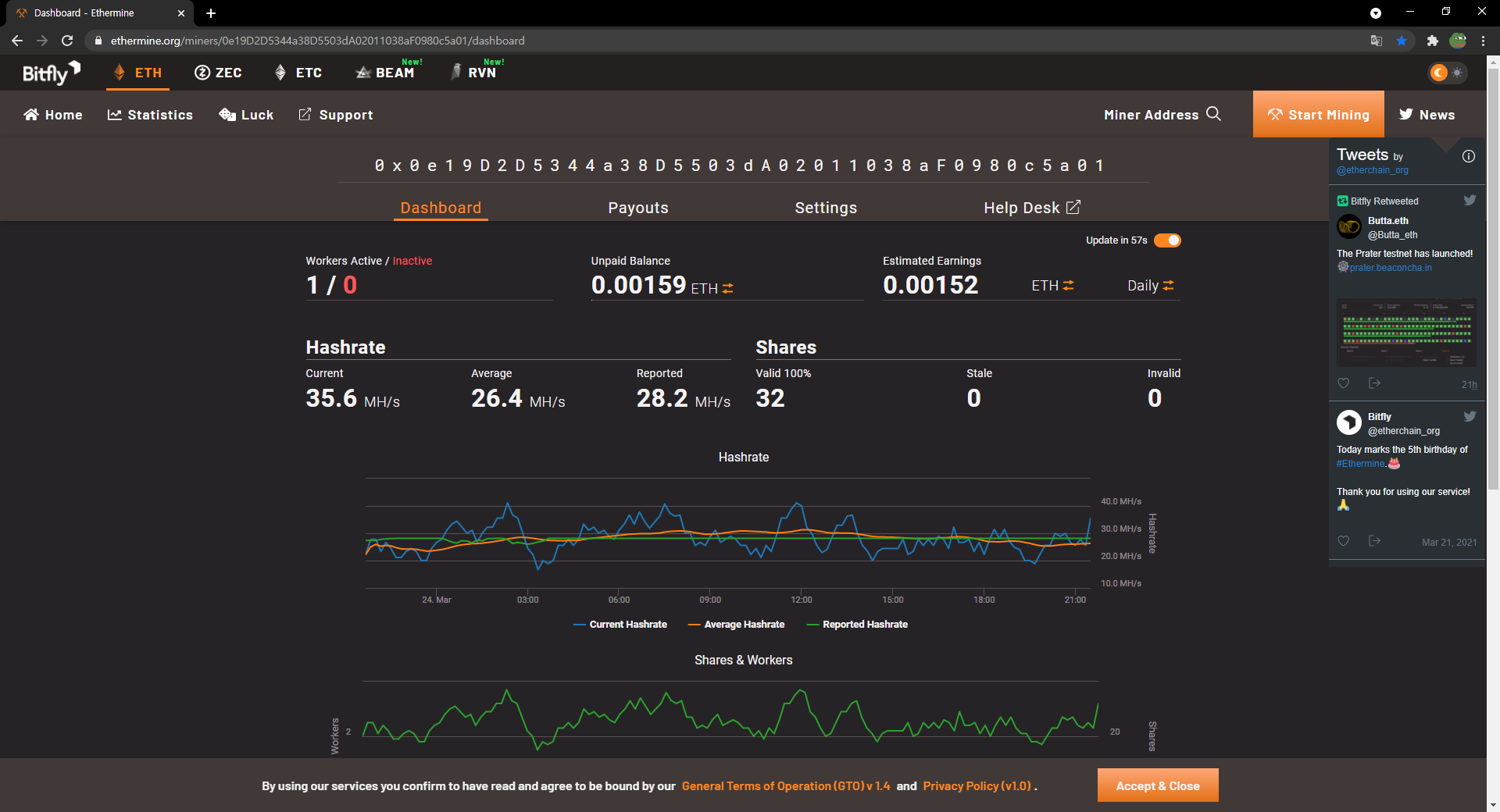Open the Luck page
The width and height of the screenshot is (1500, 812).
point(246,115)
